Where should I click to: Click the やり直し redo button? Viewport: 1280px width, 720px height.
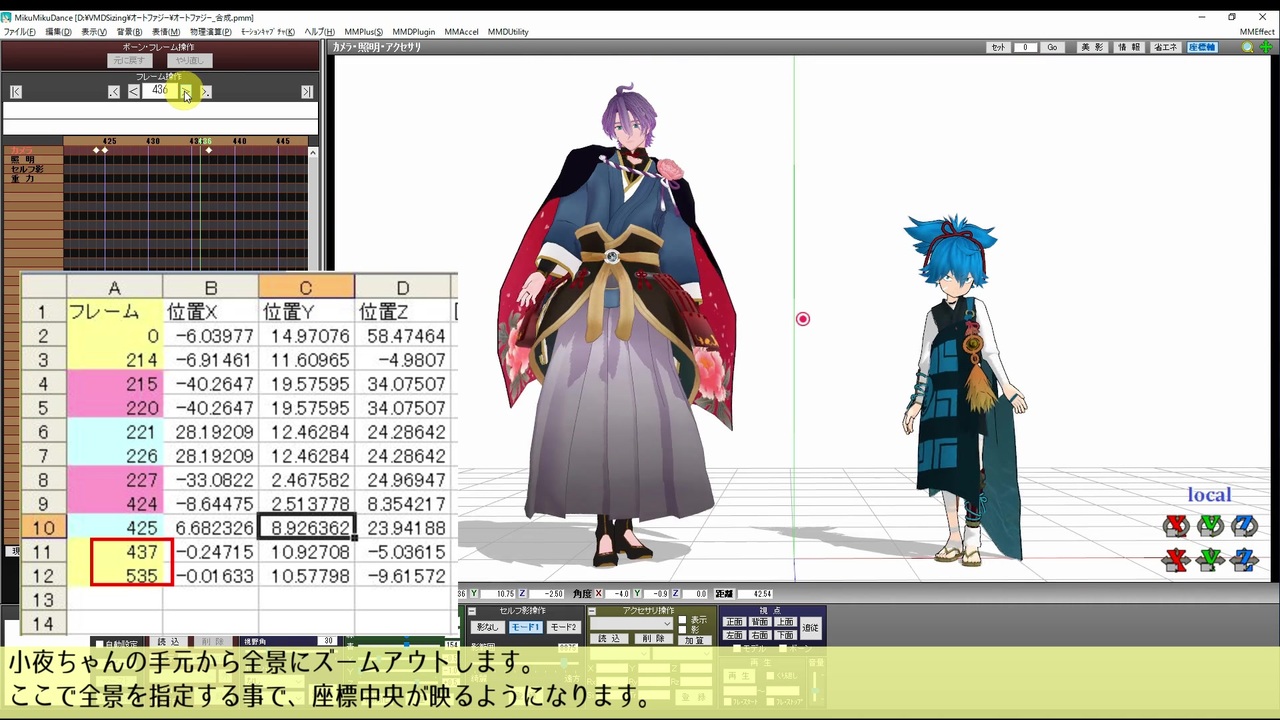click(189, 60)
